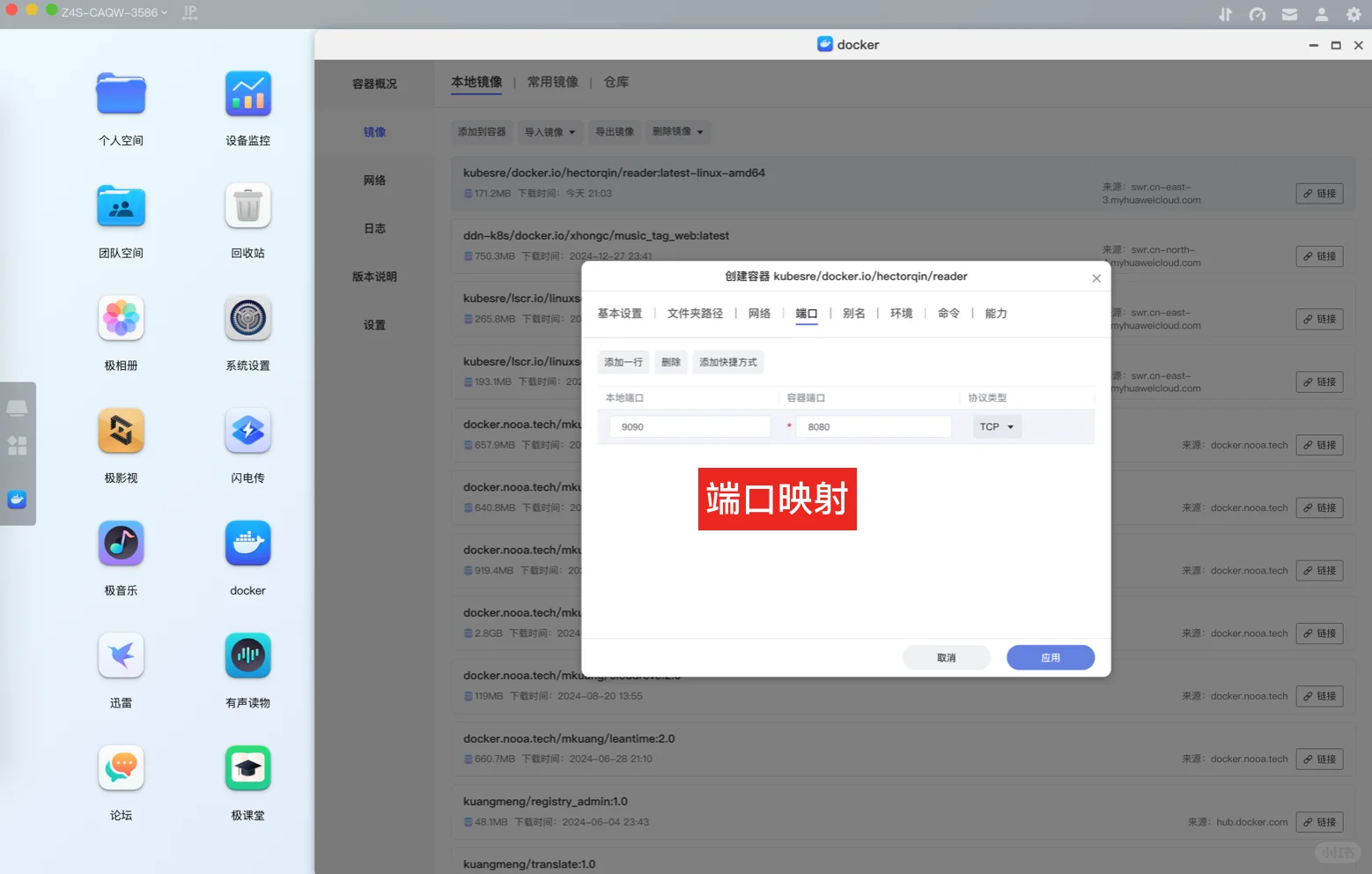The image size is (1372, 874).
Task: Click the 添加到容器 button
Action: click(x=482, y=132)
